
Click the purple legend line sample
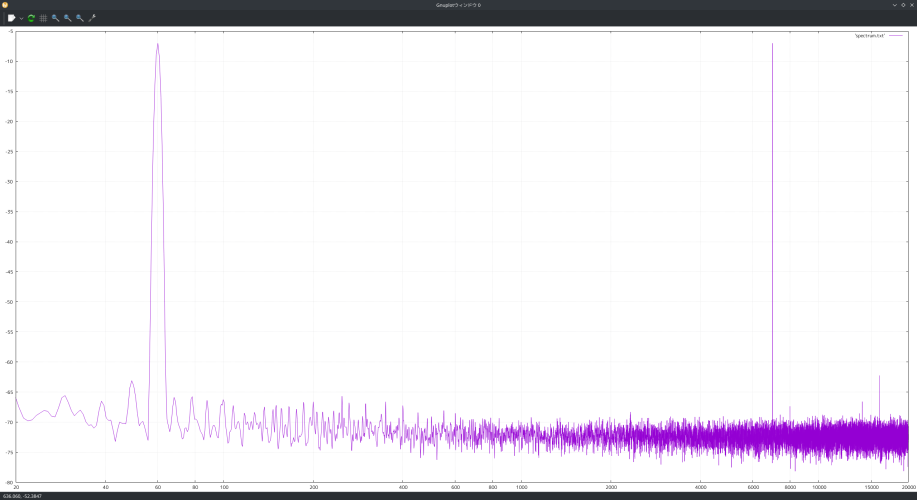895,36
